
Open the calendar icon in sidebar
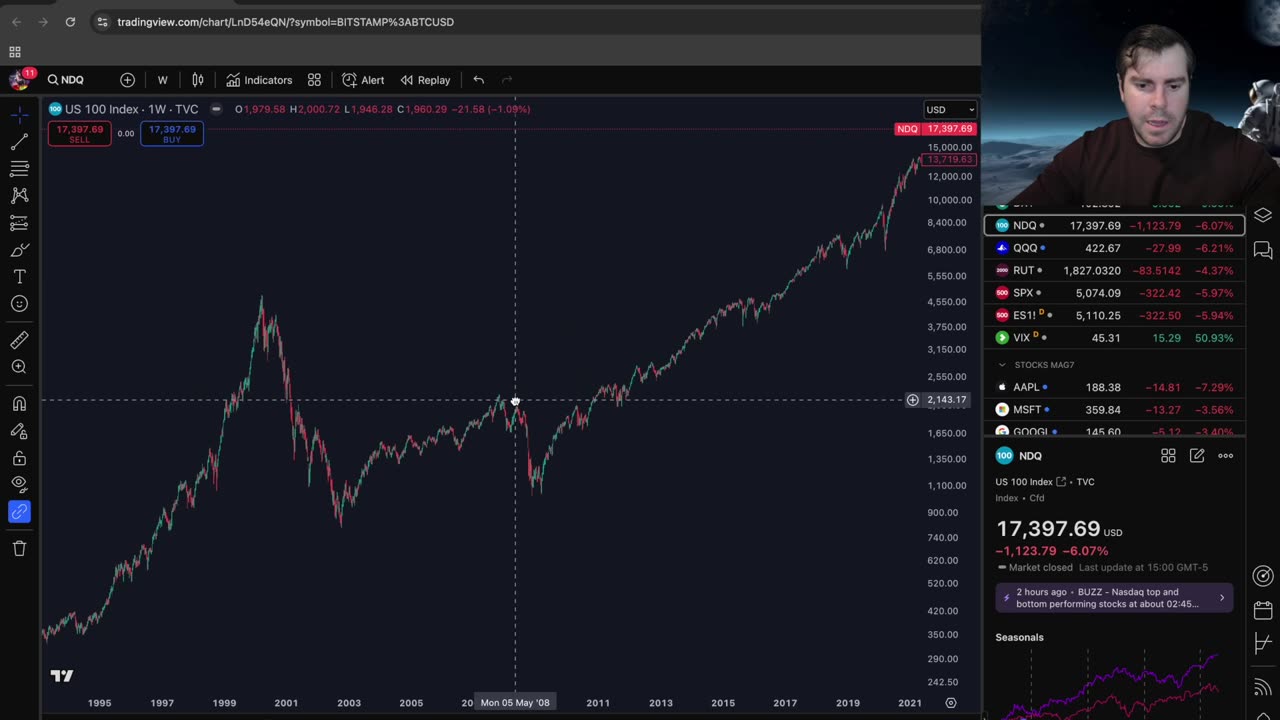(1263, 610)
